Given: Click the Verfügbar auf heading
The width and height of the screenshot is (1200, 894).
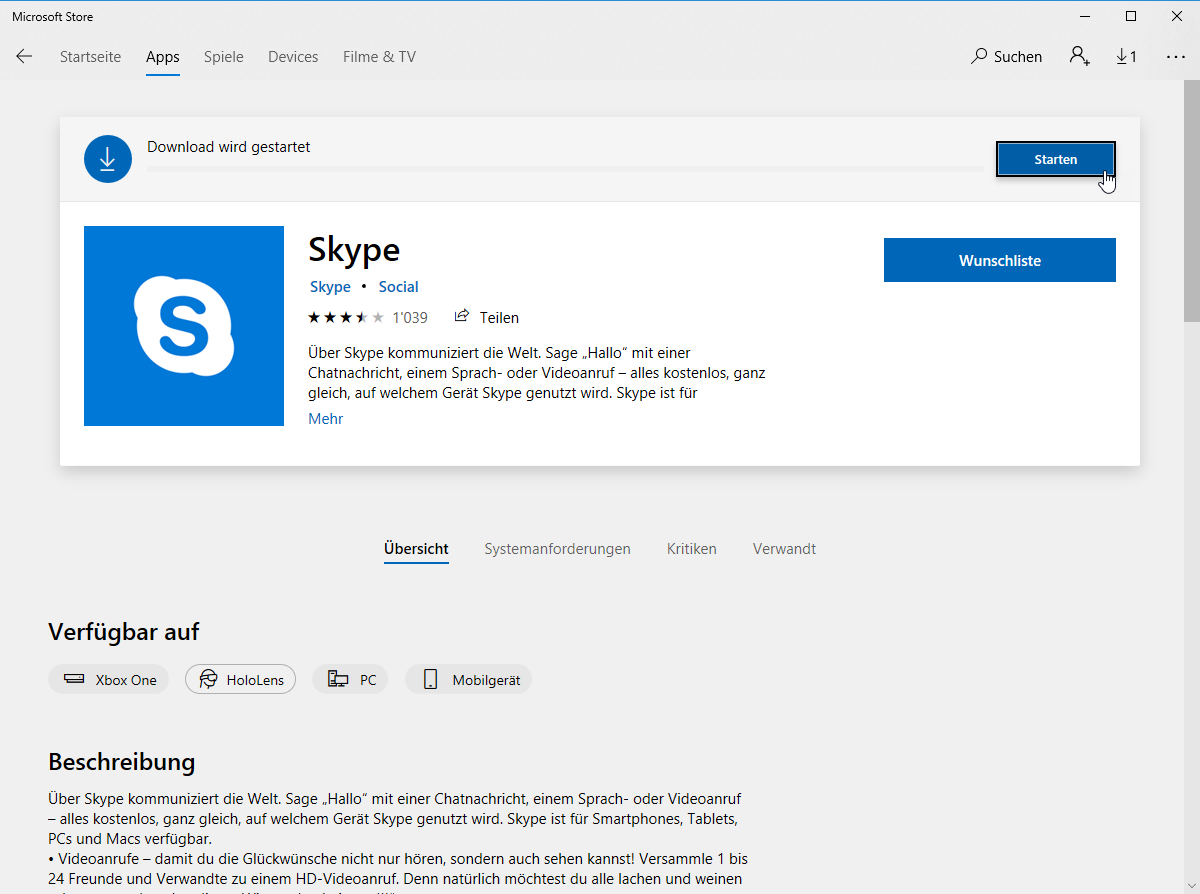Looking at the screenshot, I should tap(124, 632).
